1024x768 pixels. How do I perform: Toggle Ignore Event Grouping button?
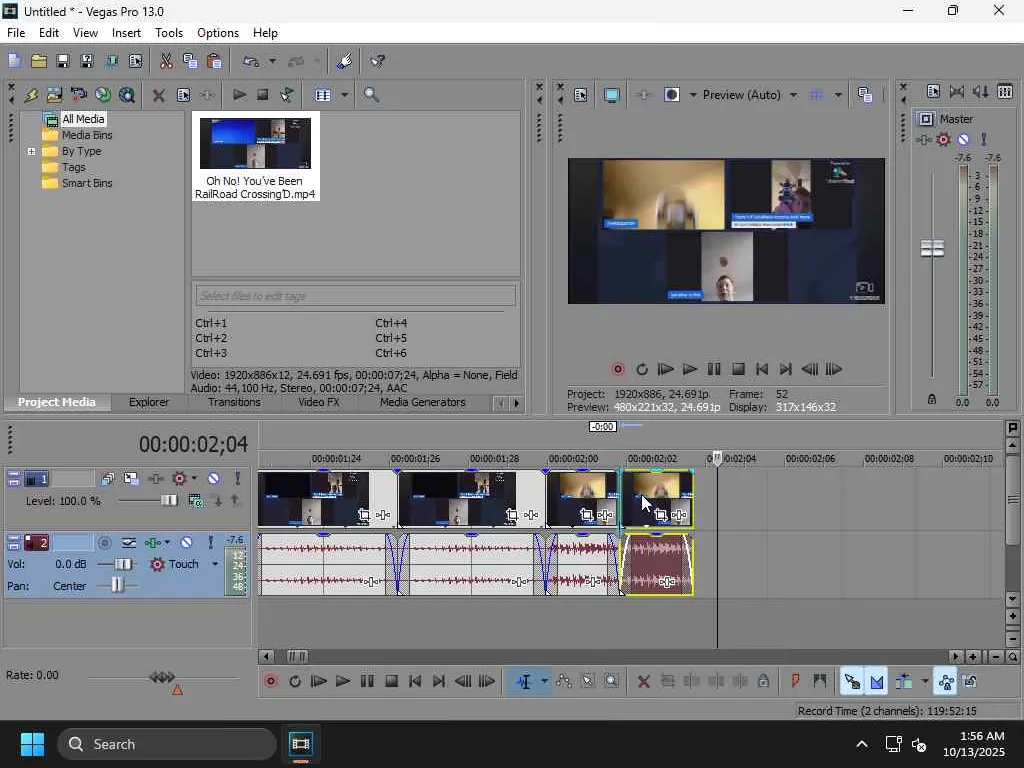[x=970, y=681]
